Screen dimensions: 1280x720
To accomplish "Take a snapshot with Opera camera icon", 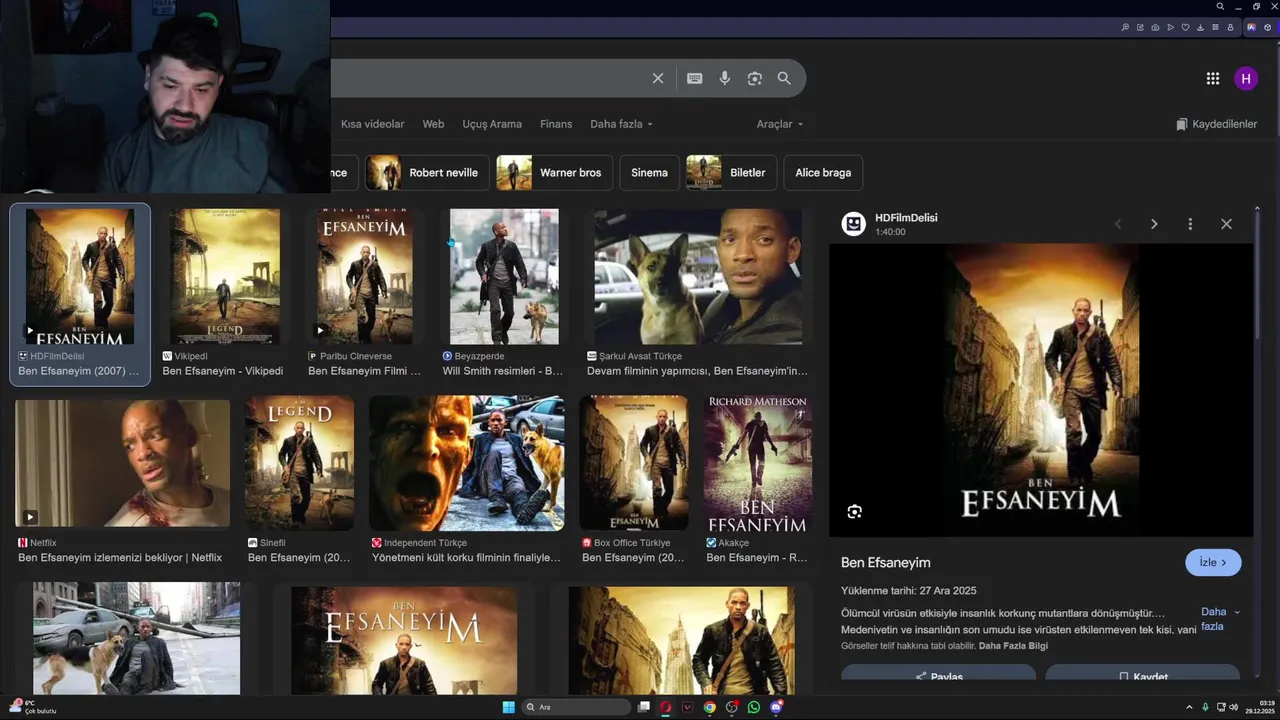I will 1155,27.
